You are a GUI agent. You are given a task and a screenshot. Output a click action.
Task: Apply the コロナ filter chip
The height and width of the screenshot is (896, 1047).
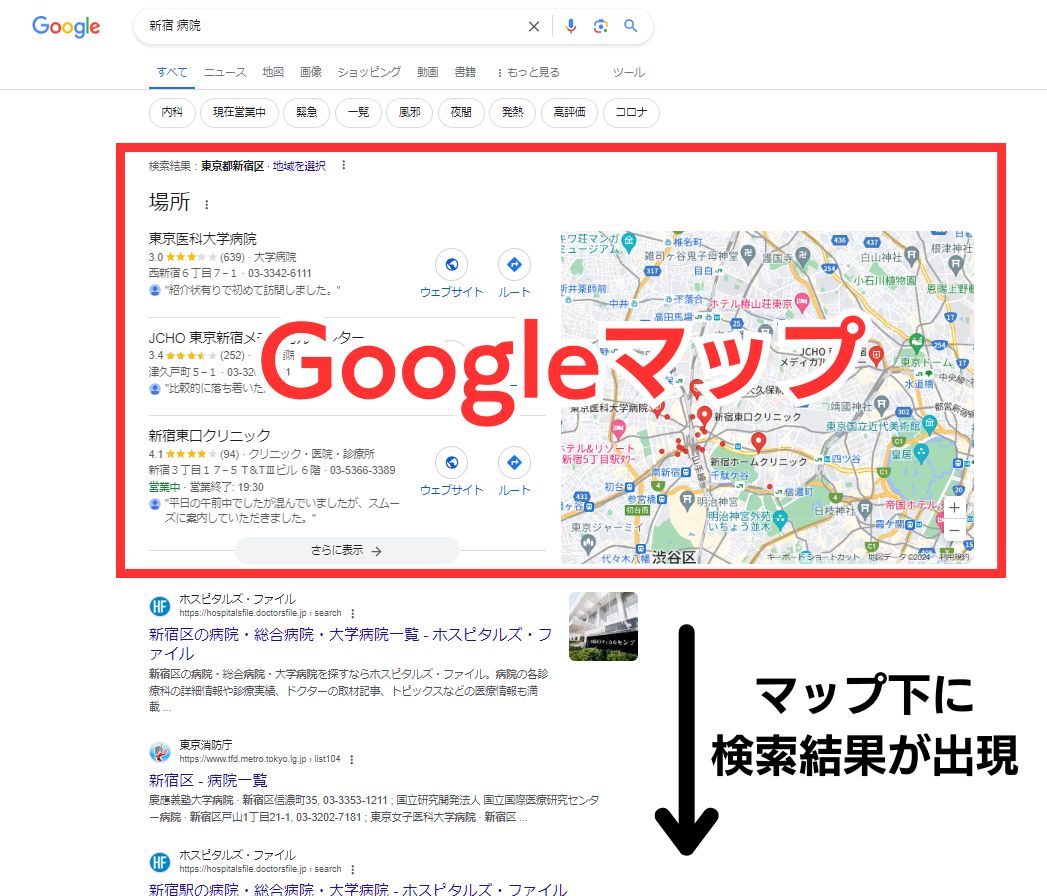pyautogui.click(x=631, y=112)
